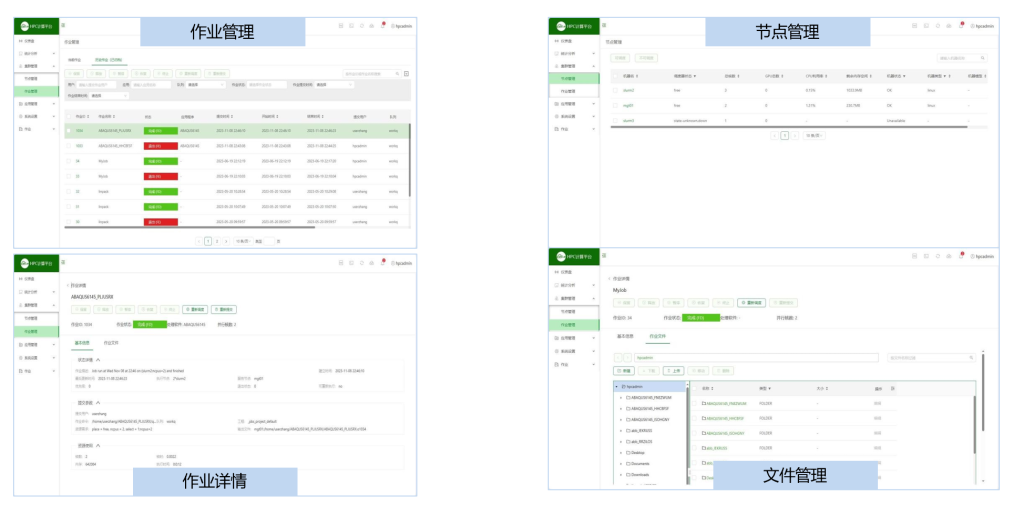
Task: Select the checkbox for node mgt01
Action: coord(614,104)
